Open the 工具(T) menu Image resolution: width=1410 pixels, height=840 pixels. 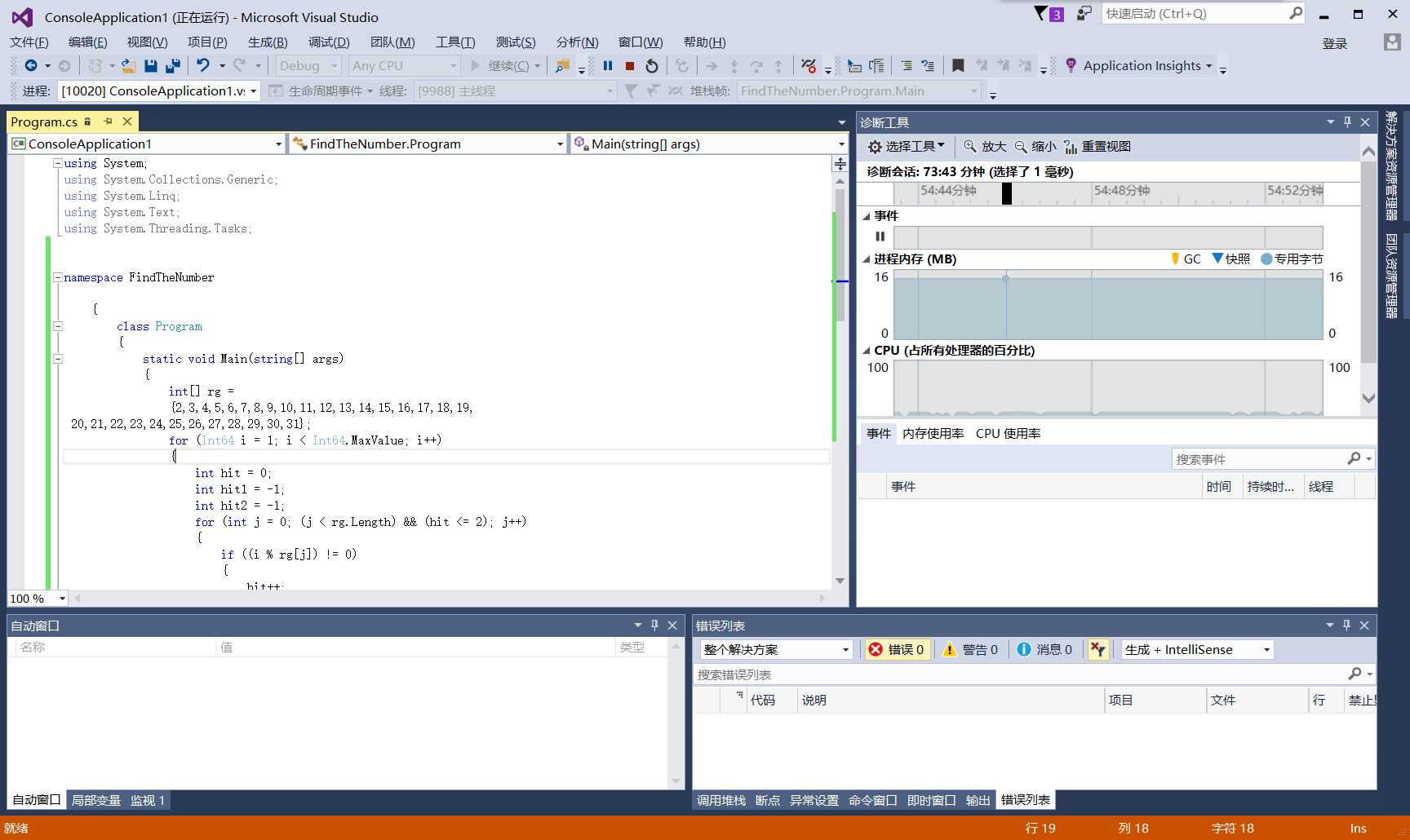click(x=455, y=42)
